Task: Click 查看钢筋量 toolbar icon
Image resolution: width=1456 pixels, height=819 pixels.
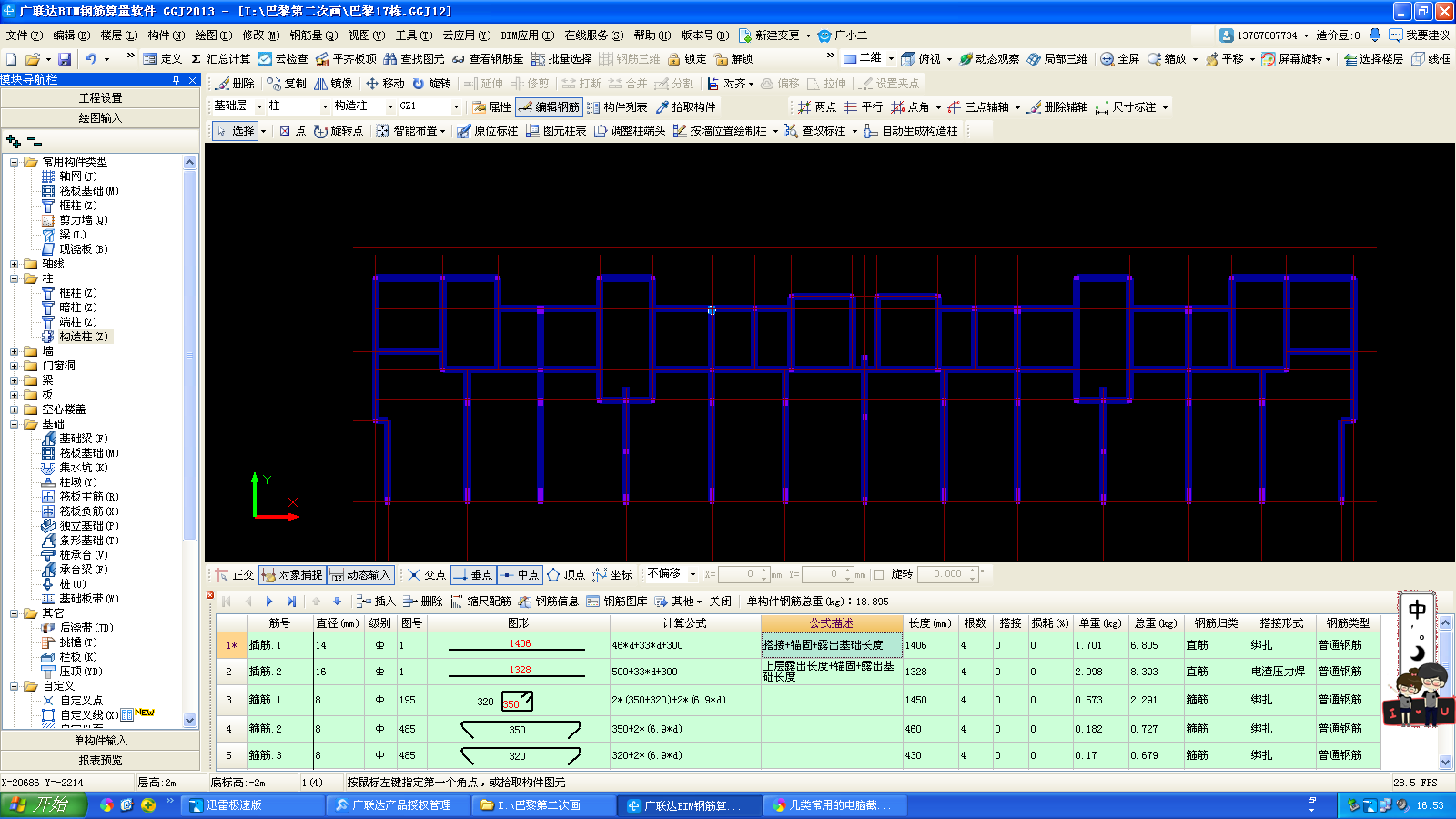Action: click(487, 58)
